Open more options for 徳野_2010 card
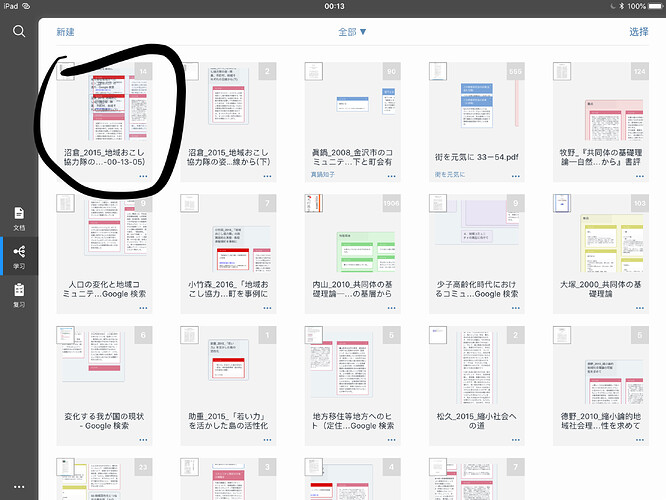666x500 pixels. [x=640, y=440]
